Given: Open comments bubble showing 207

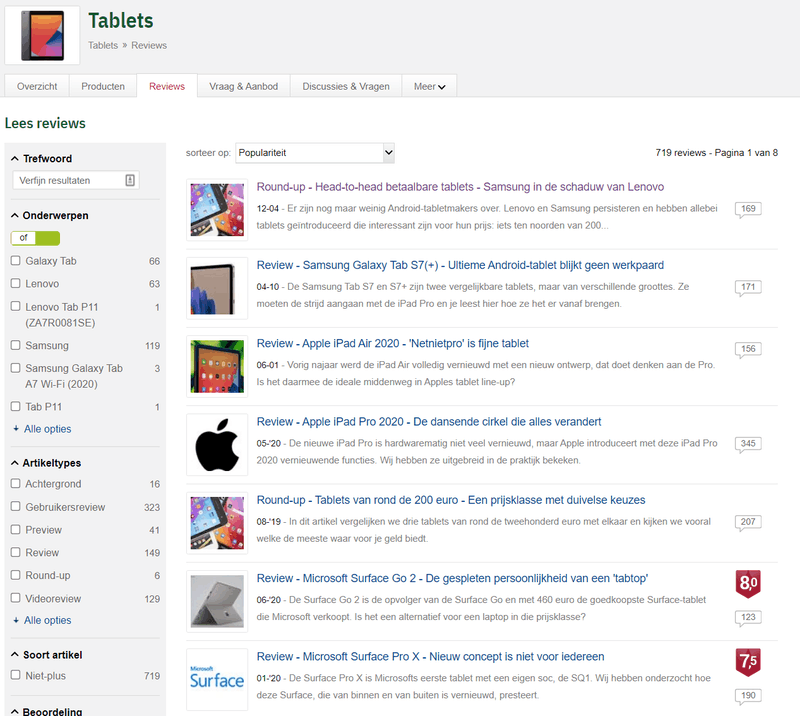Looking at the screenshot, I should click(x=748, y=523).
